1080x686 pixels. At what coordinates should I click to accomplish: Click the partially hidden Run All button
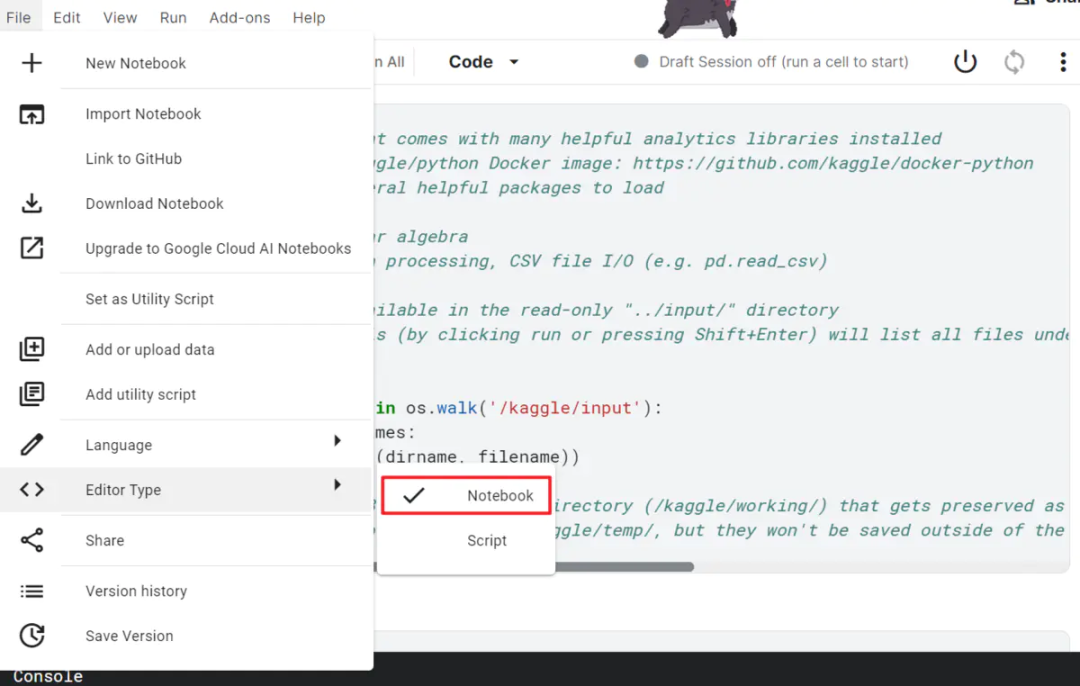coord(389,62)
